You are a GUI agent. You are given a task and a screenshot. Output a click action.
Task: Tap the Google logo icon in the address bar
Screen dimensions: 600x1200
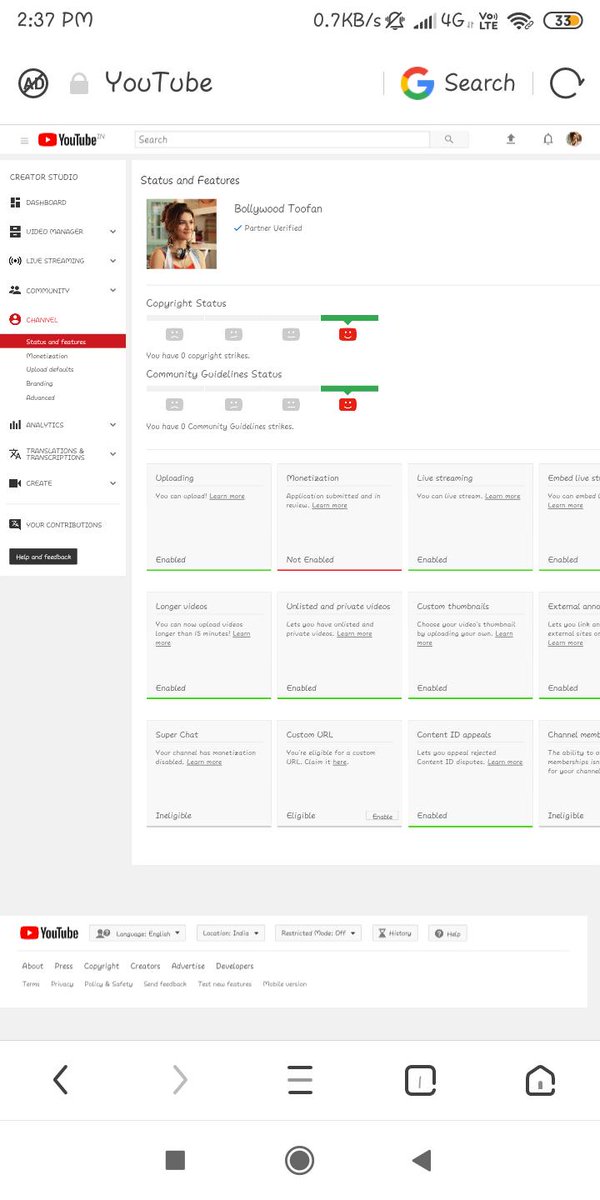tap(417, 83)
